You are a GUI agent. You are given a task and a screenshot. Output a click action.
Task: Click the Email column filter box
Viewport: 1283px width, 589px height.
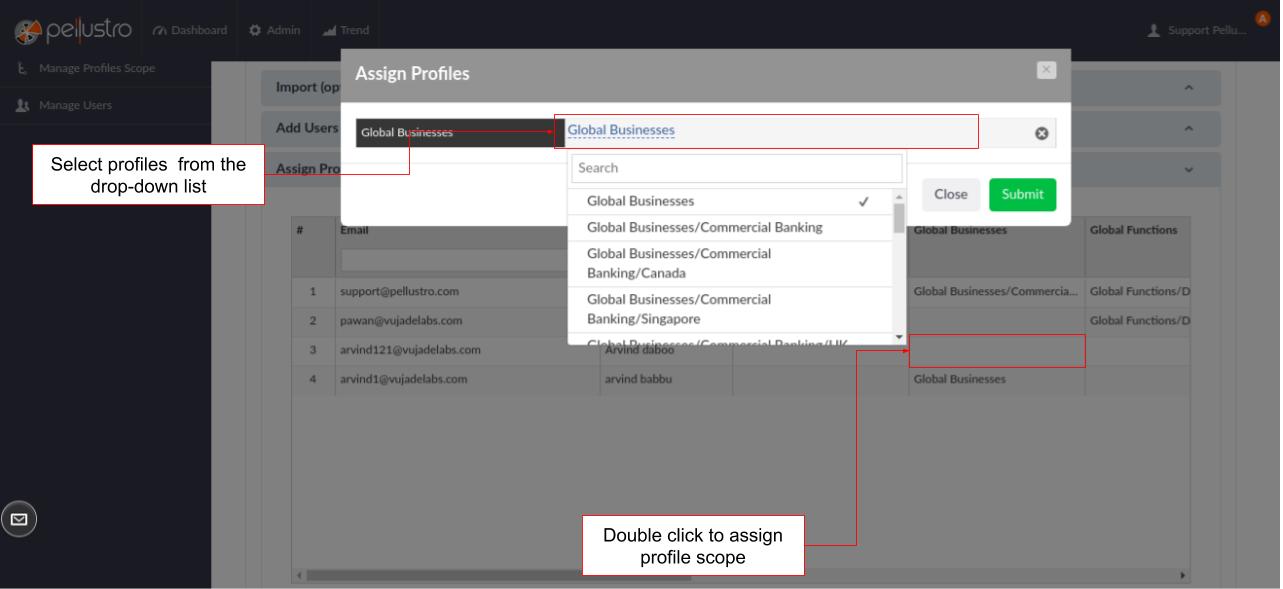click(x=453, y=261)
